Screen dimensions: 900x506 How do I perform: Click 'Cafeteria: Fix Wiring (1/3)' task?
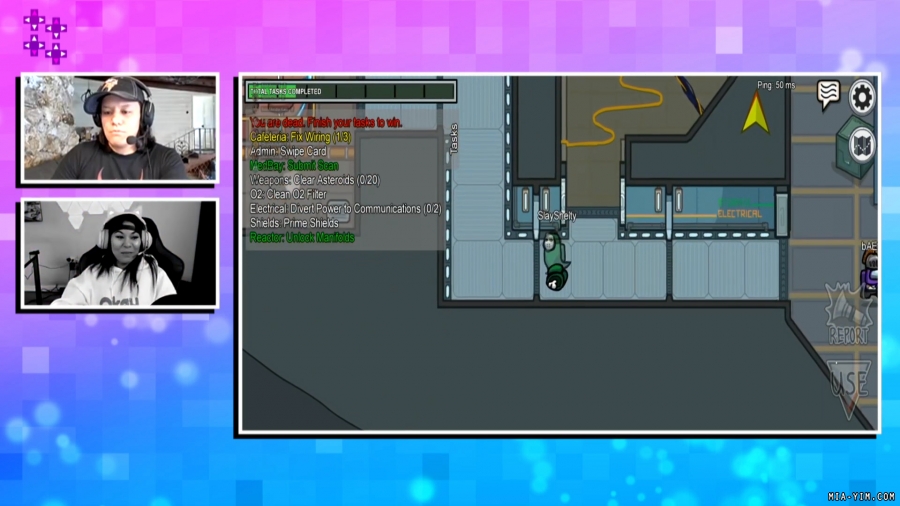click(300, 137)
